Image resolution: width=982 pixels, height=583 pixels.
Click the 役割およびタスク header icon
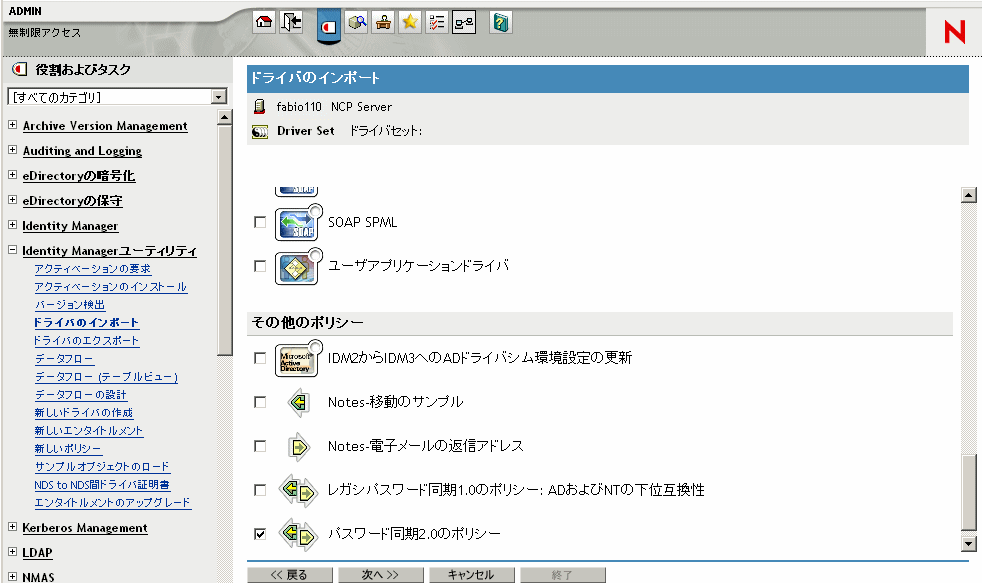coord(19,70)
